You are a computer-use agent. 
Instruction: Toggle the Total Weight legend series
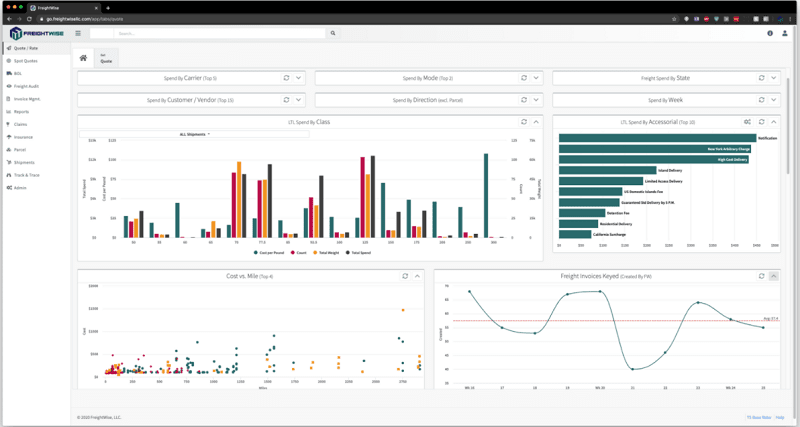tap(329, 253)
